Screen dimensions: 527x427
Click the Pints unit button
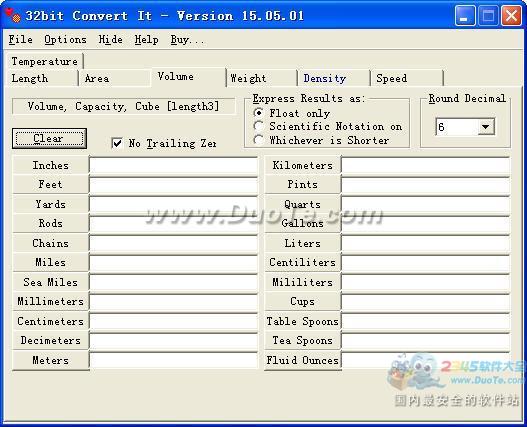click(x=302, y=184)
